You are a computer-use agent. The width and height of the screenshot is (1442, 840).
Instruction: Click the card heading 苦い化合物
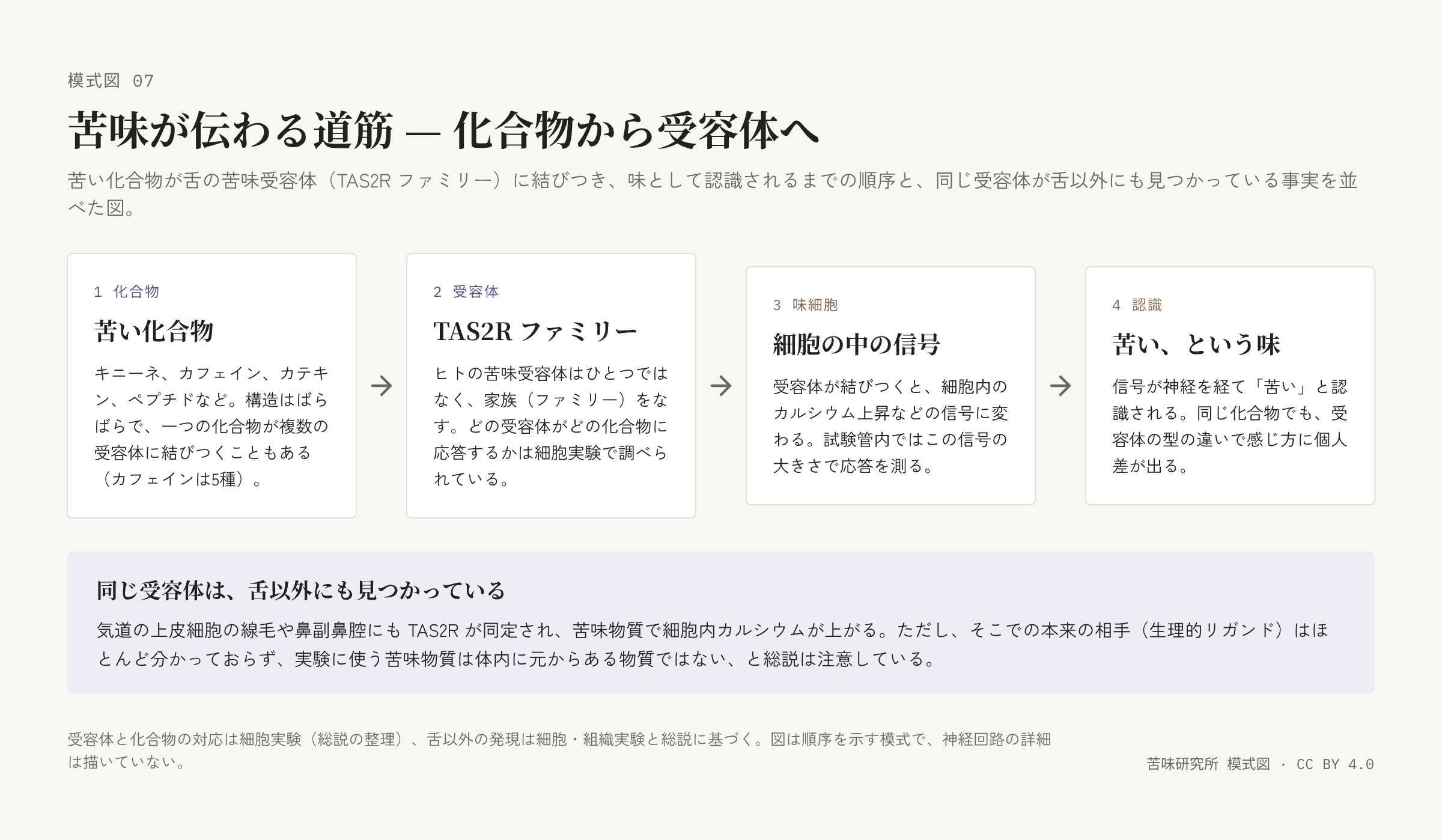point(154,331)
